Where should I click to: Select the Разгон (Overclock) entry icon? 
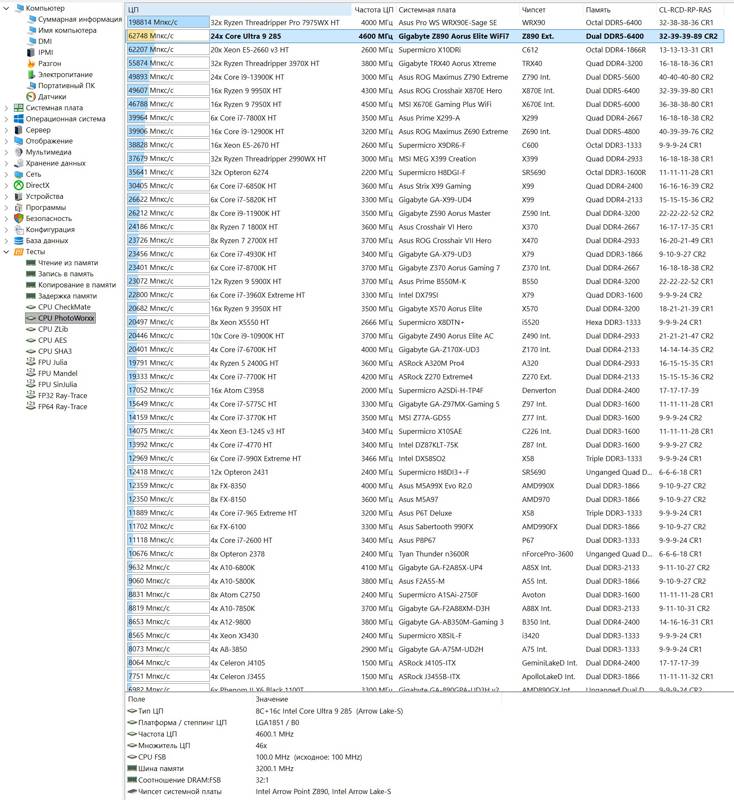click(30, 63)
